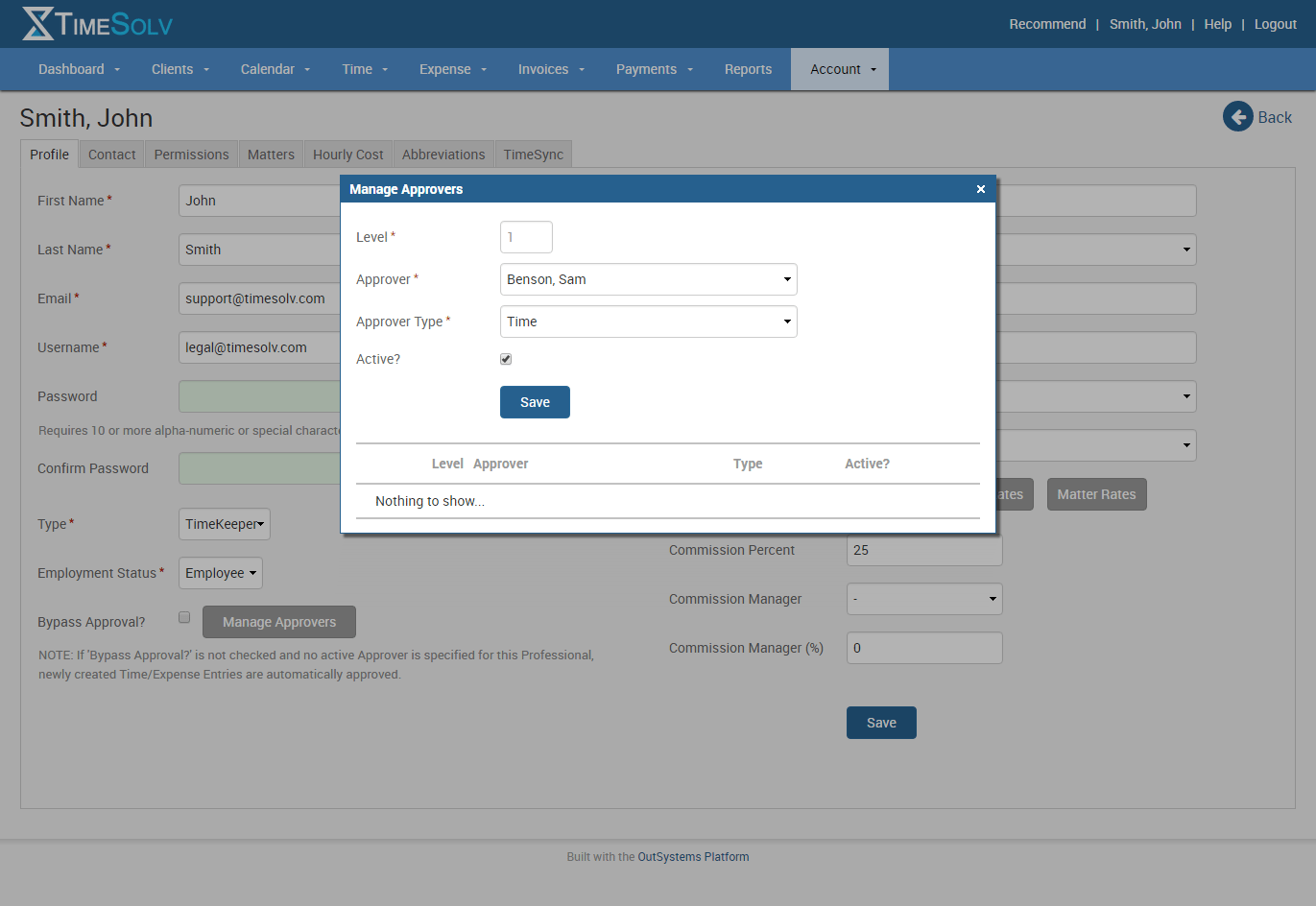
Task: Switch to the Hourly Cost tab
Action: 347,154
